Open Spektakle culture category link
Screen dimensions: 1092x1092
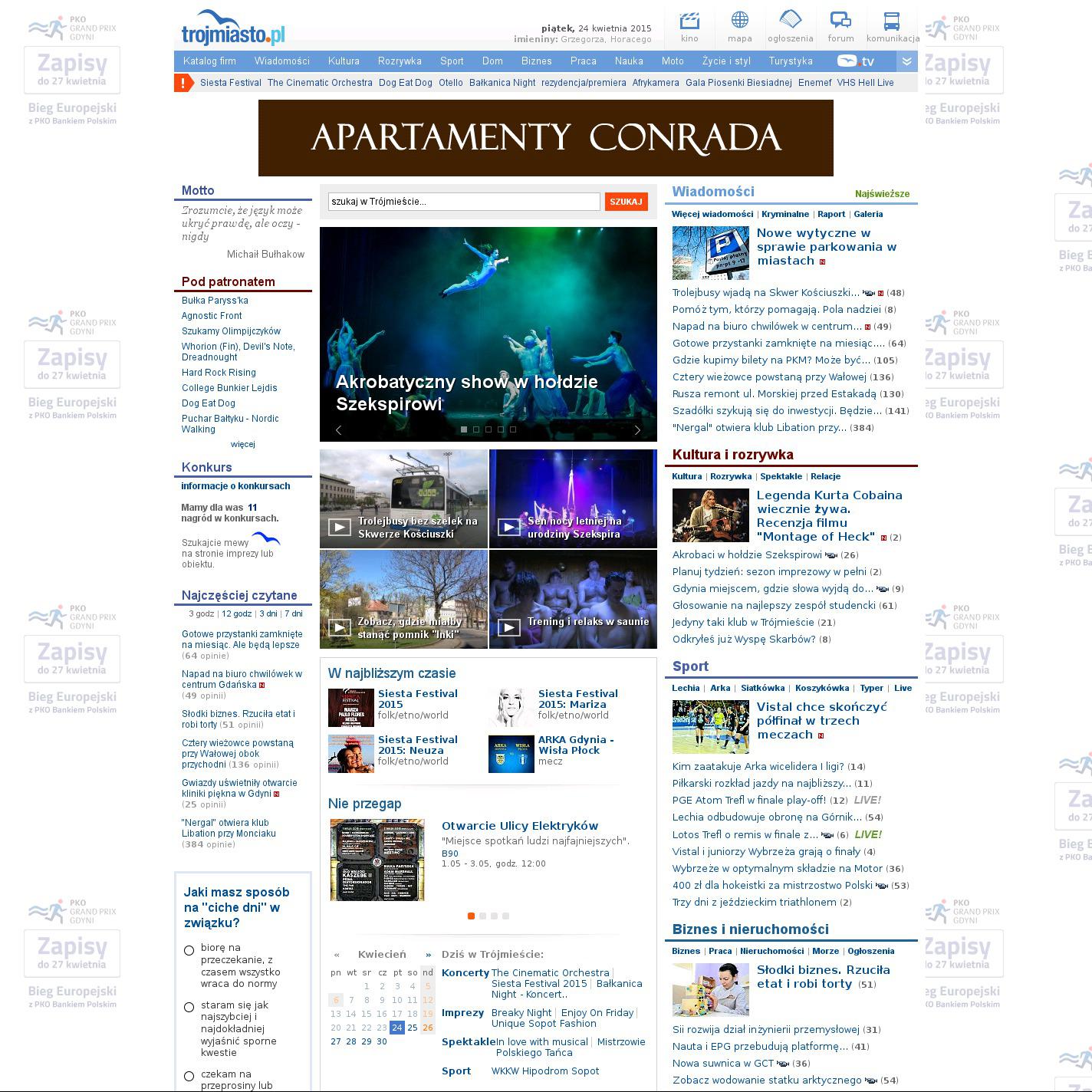[781, 477]
